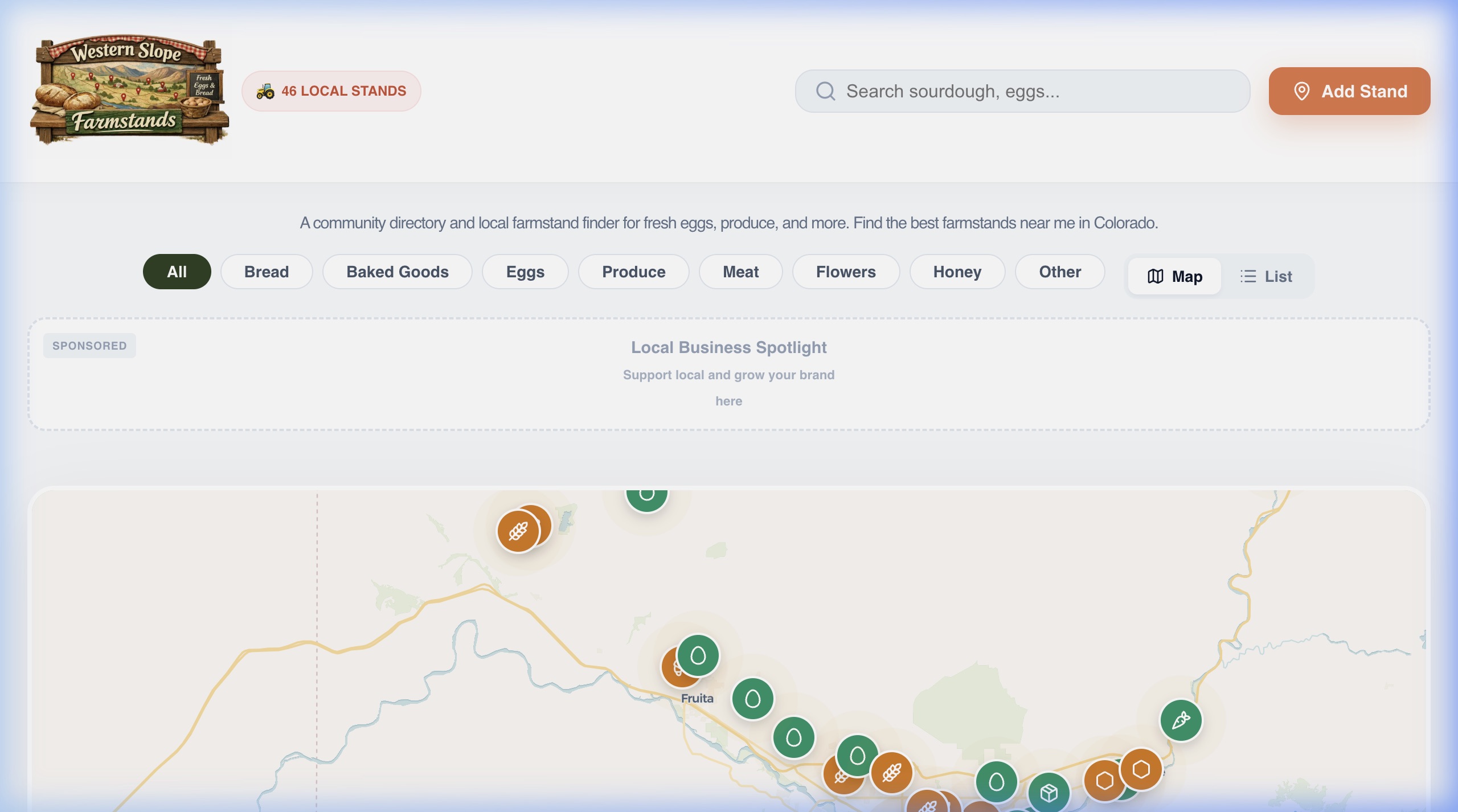Click the rightmost orange hexagon honey marker

click(1141, 769)
